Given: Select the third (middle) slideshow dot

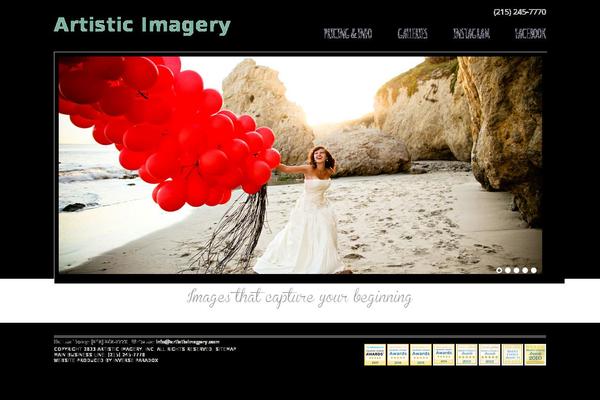Looking at the screenshot, I should (517, 270).
